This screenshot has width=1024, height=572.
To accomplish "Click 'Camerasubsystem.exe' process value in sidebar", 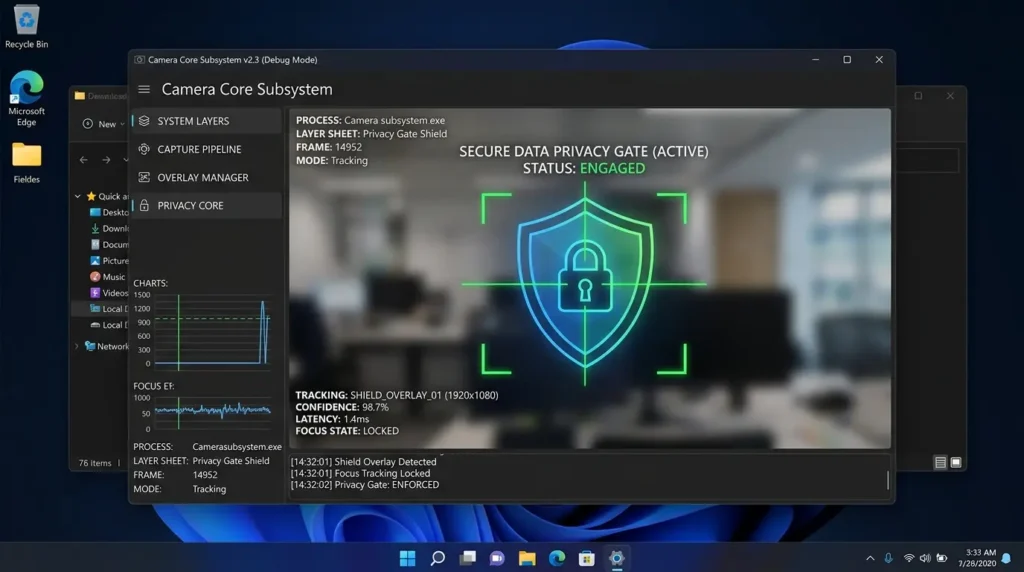I will click(x=237, y=447).
